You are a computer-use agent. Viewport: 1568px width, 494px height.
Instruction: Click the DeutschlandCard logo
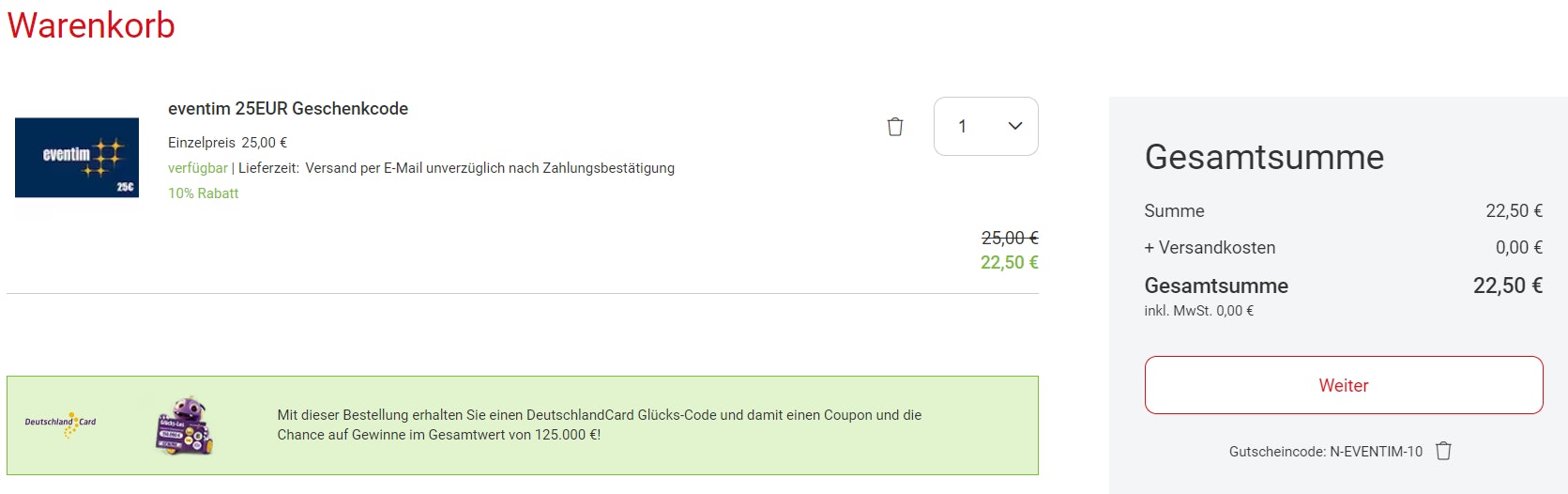(60, 424)
